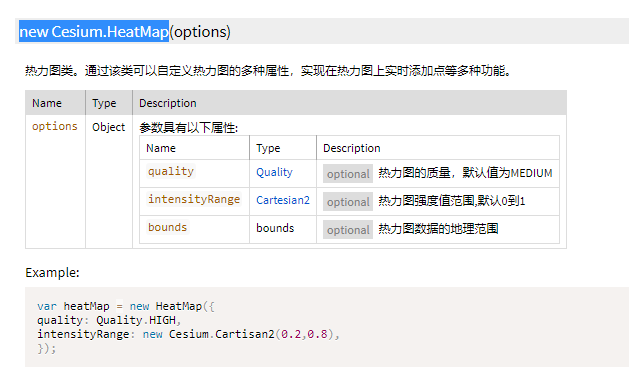Click the optional badge in intensityRange row

pos(348,202)
